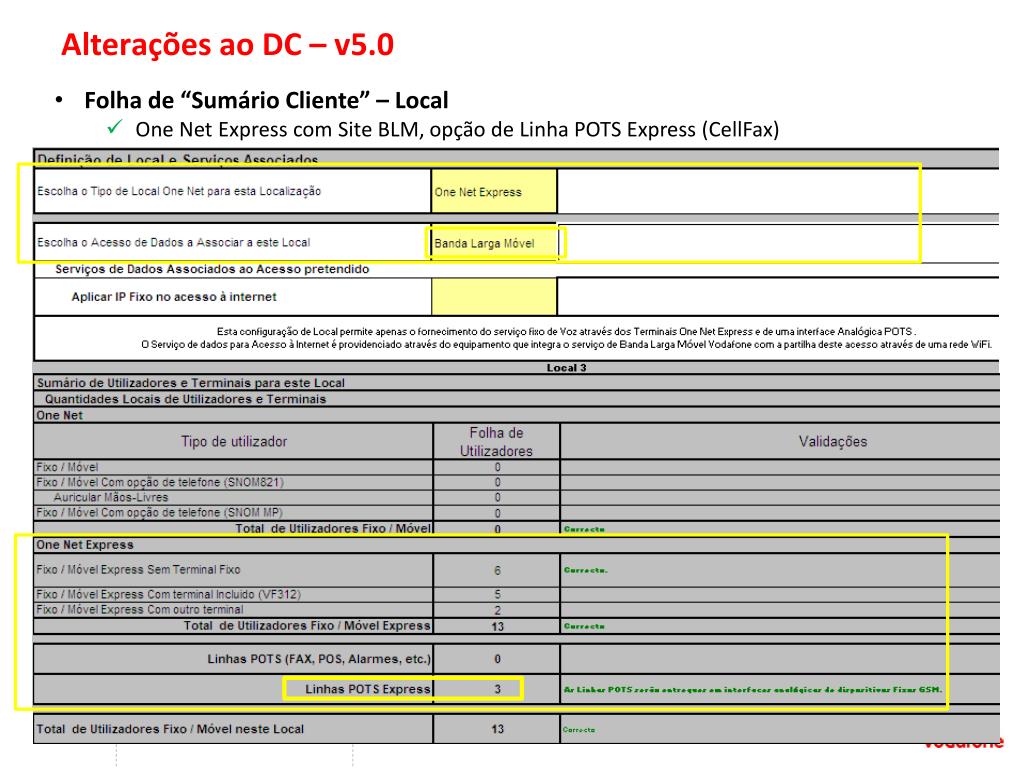Click the 'Correcto' validation beside Express Sem Terminal Fixo

586,570
